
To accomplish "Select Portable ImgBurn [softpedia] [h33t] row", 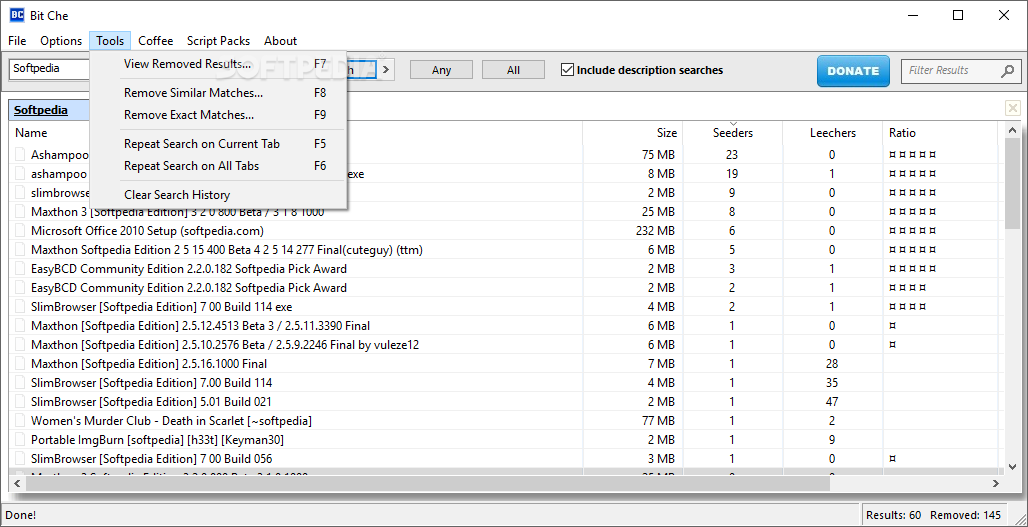I will coord(157,440).
